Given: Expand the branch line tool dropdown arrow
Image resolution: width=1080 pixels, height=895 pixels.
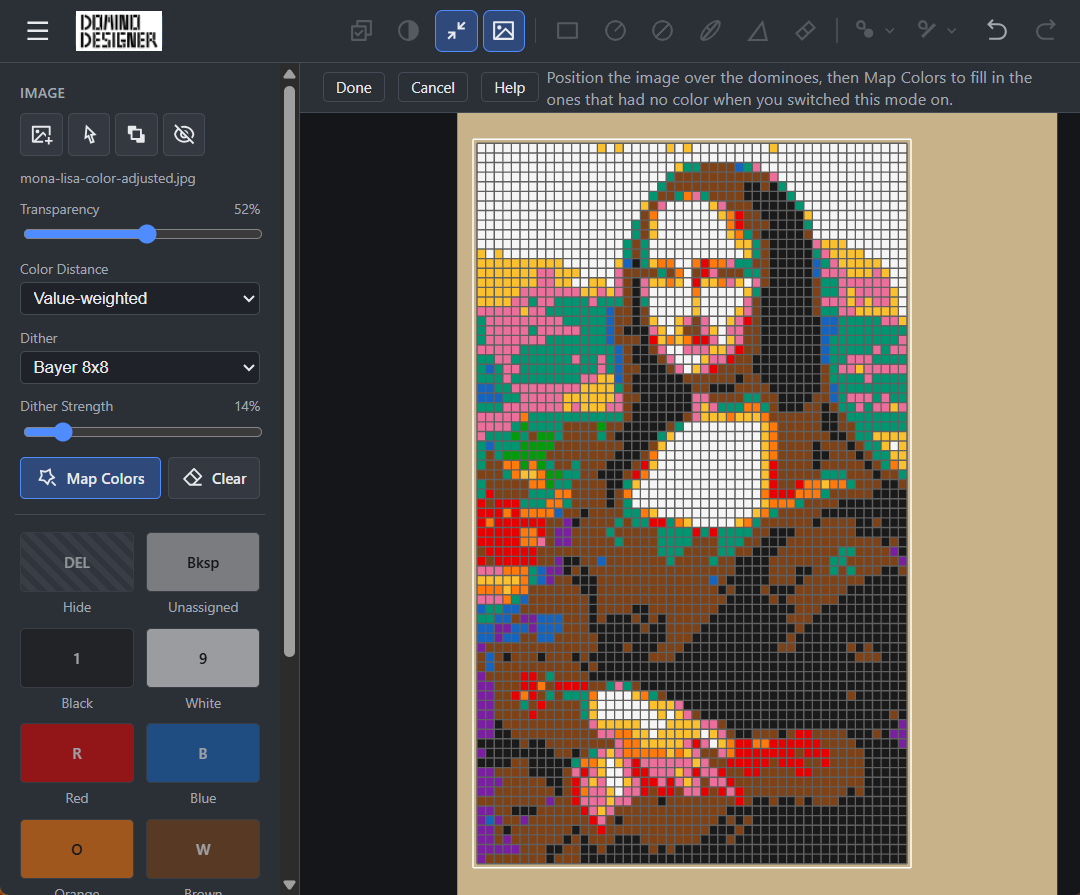Looking at the screenshot, I should pyautogui.click(x=952, y=31).
